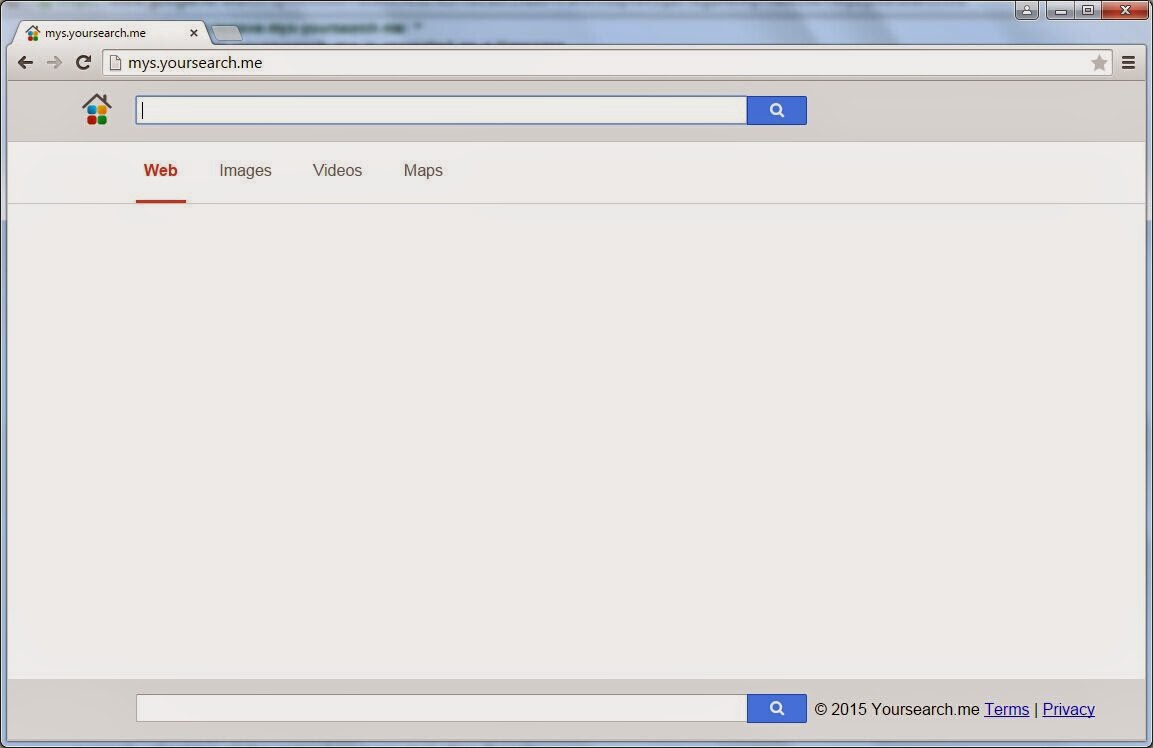The image size is (1153, 748).
Task: Click the top blue search magnifier button
Action: click(777, 110)
